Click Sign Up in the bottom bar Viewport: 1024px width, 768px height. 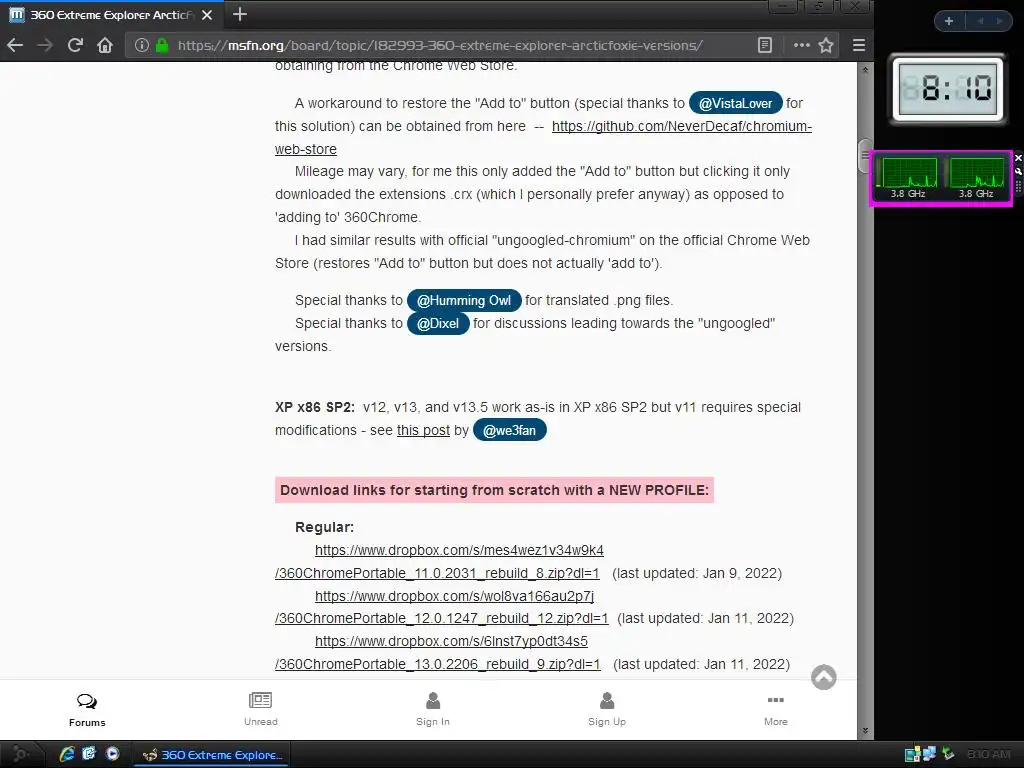pyautogui.click(x=607, y=709)
